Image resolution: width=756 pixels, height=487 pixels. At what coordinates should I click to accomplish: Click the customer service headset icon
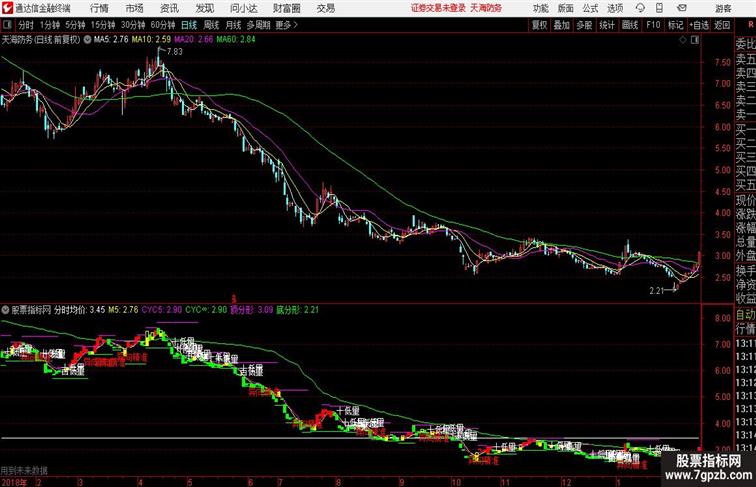(x=640, y=8)
